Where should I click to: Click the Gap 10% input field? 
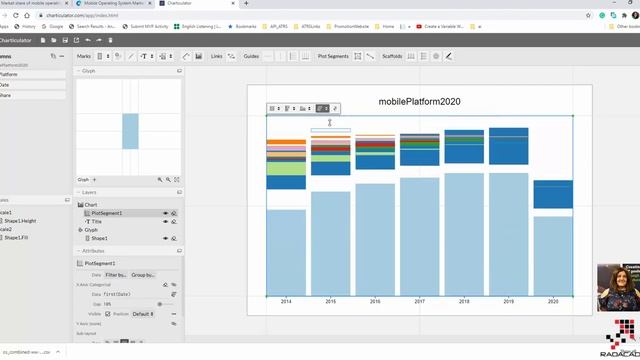pyautogui.click(x=128, y=304)
